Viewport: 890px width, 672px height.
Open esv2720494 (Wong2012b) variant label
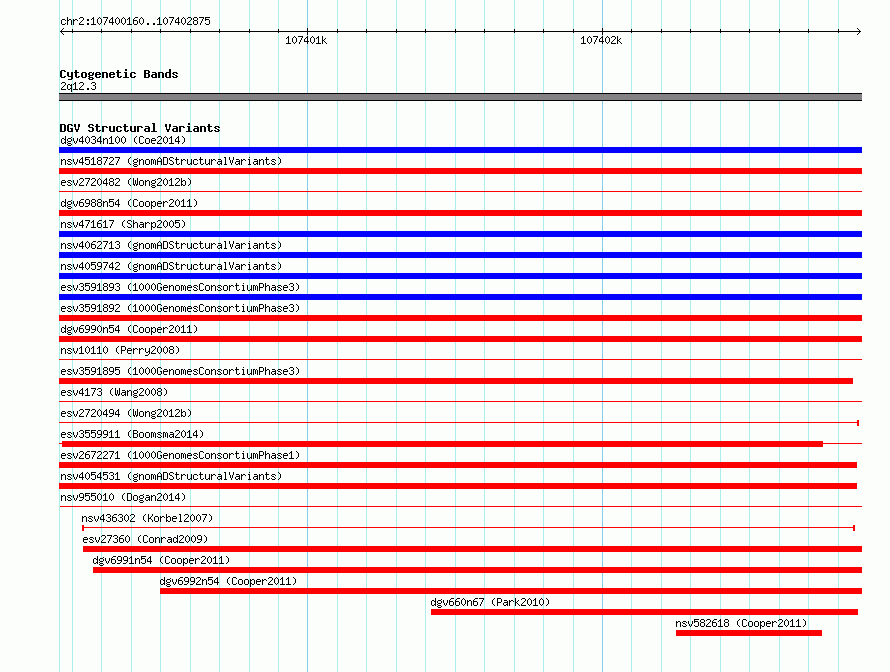[x=126, y=413]
